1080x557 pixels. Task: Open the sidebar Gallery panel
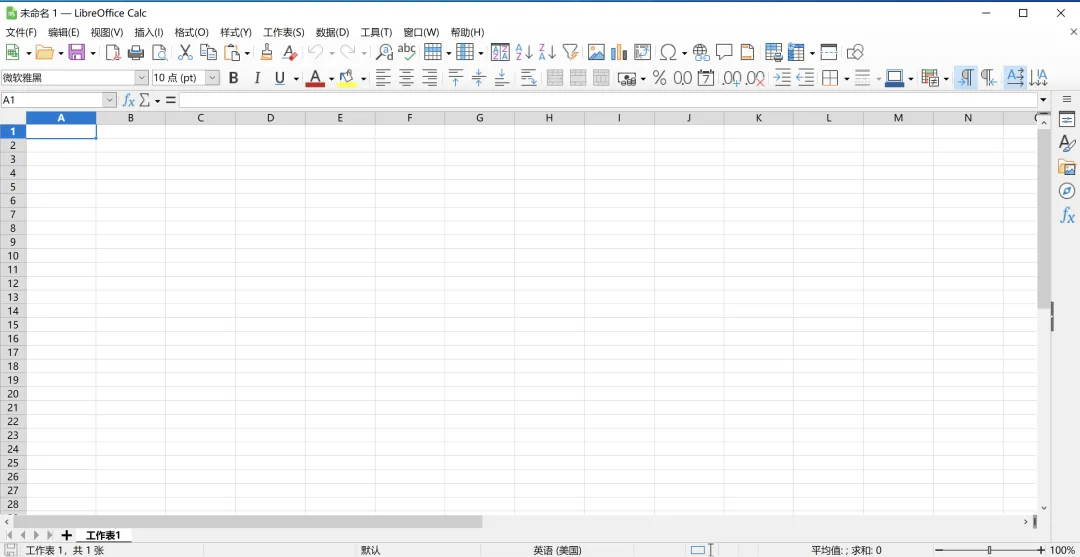1067,167
